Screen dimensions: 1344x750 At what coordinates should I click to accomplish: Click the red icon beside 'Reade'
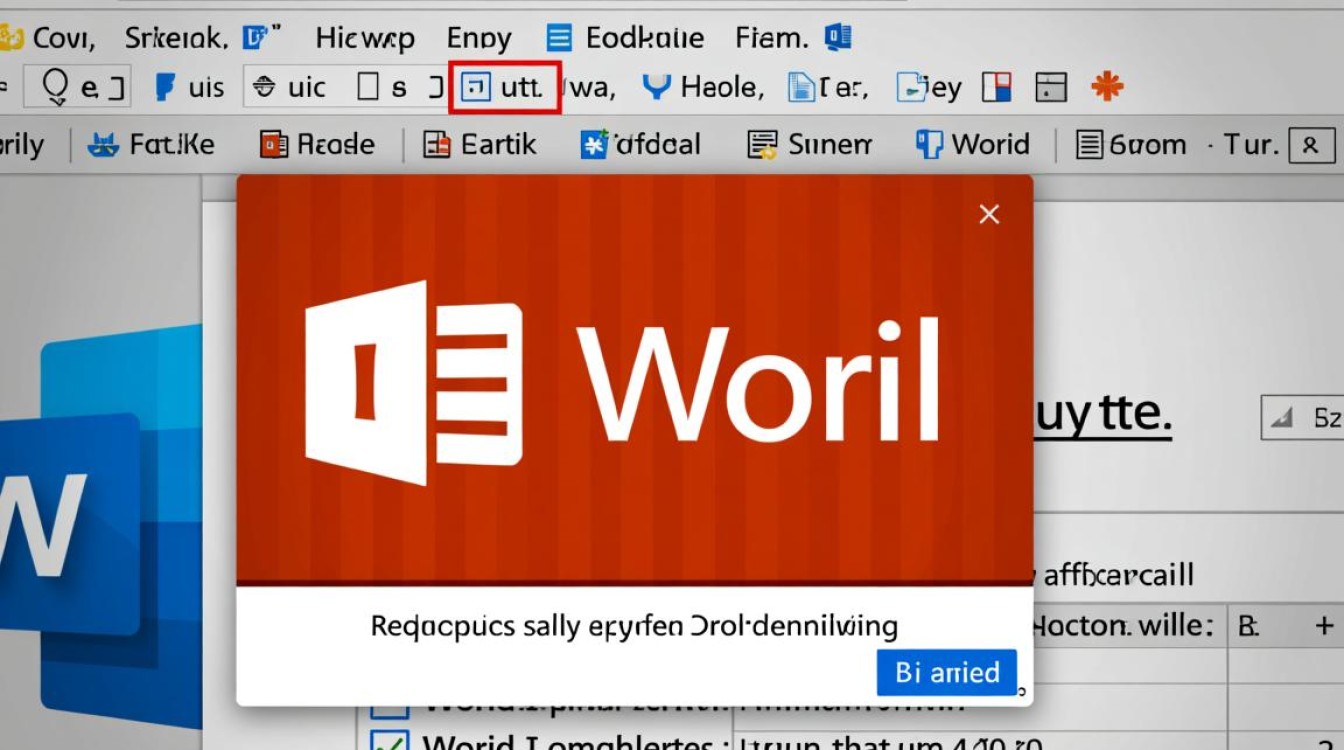(x=274, y=145)
